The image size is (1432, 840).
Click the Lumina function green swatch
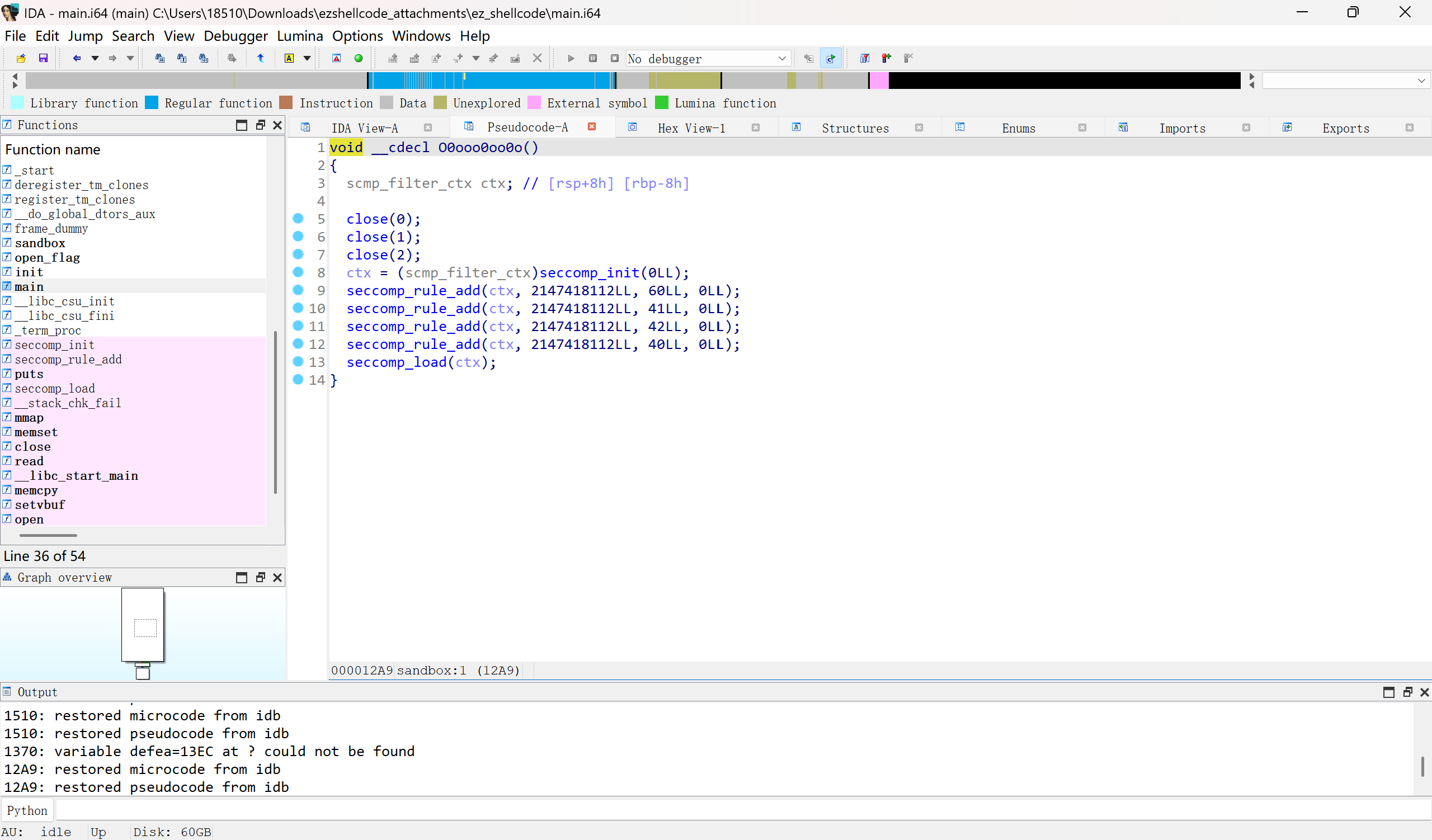click(x=661, y=102)
